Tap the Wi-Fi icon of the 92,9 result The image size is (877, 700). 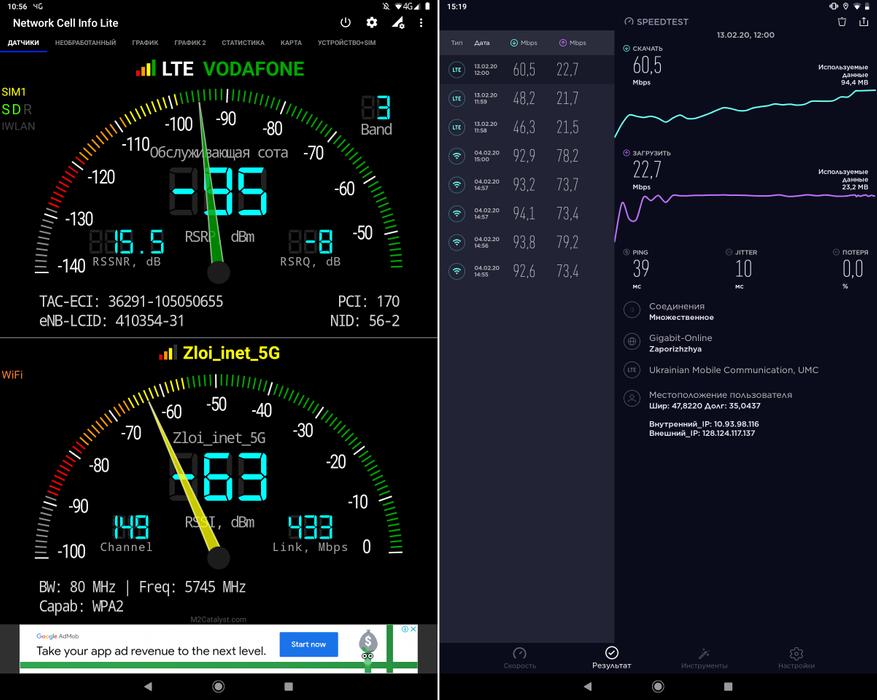(457, 156)
